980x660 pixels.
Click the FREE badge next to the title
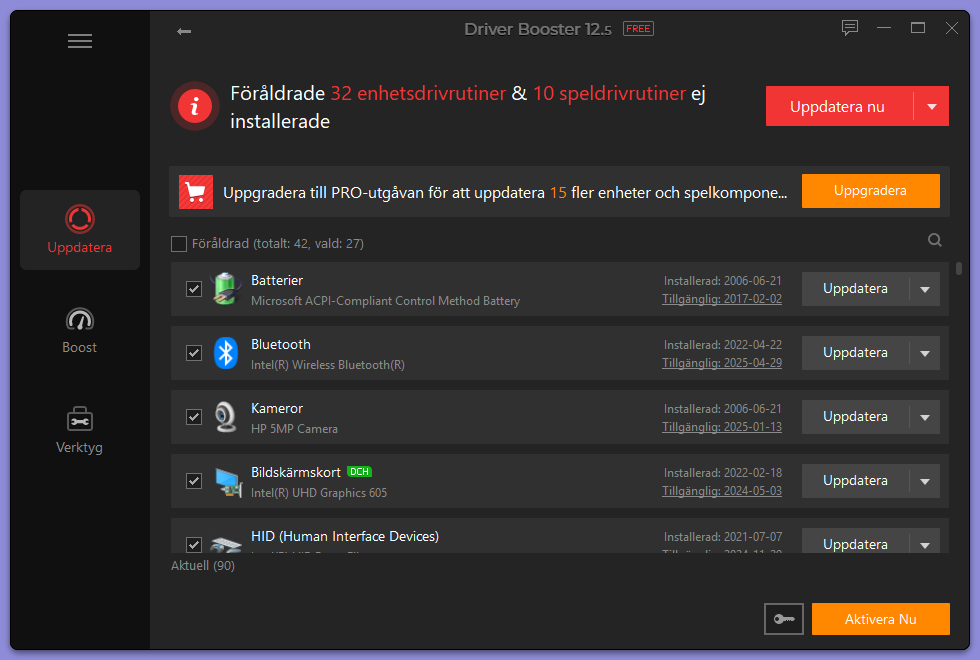pyautogui.click(x=638, y=28)
